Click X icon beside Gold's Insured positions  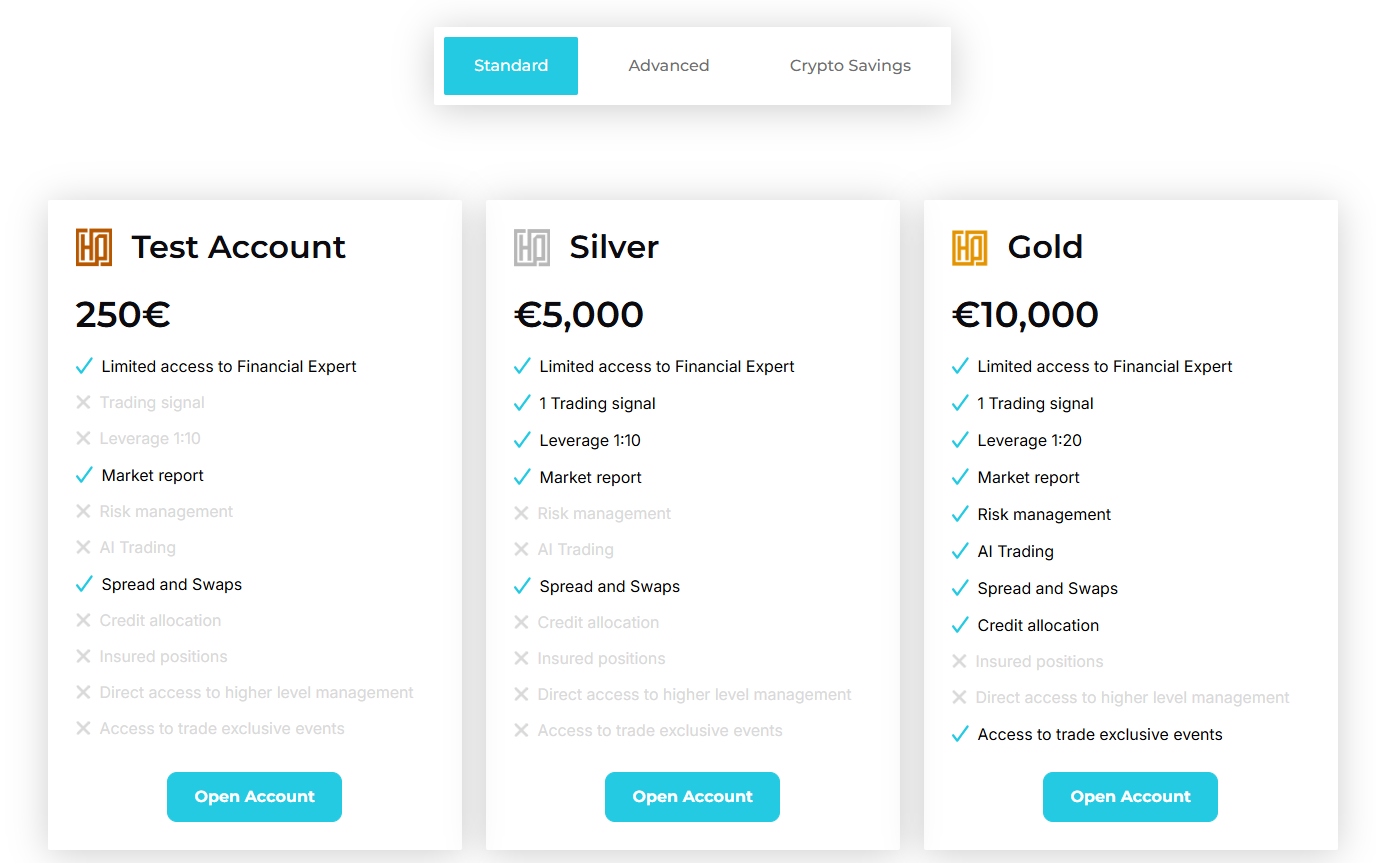pos(959,661)
